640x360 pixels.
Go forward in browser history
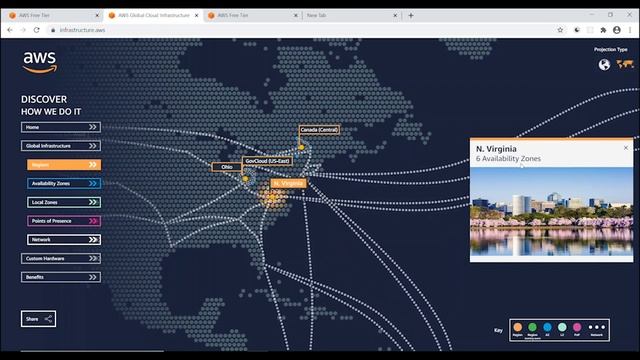pyautogui.click(x=23, y=30)
